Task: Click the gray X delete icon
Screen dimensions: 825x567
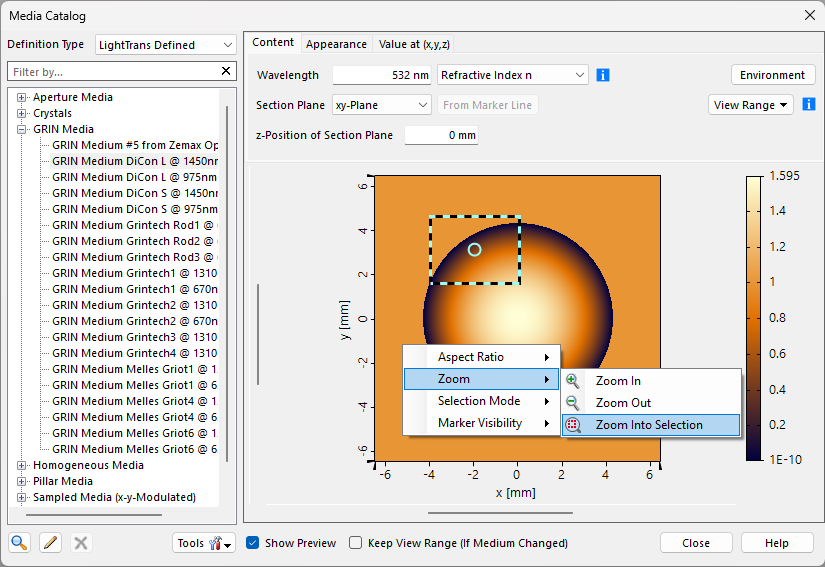Action: (81, 542)
